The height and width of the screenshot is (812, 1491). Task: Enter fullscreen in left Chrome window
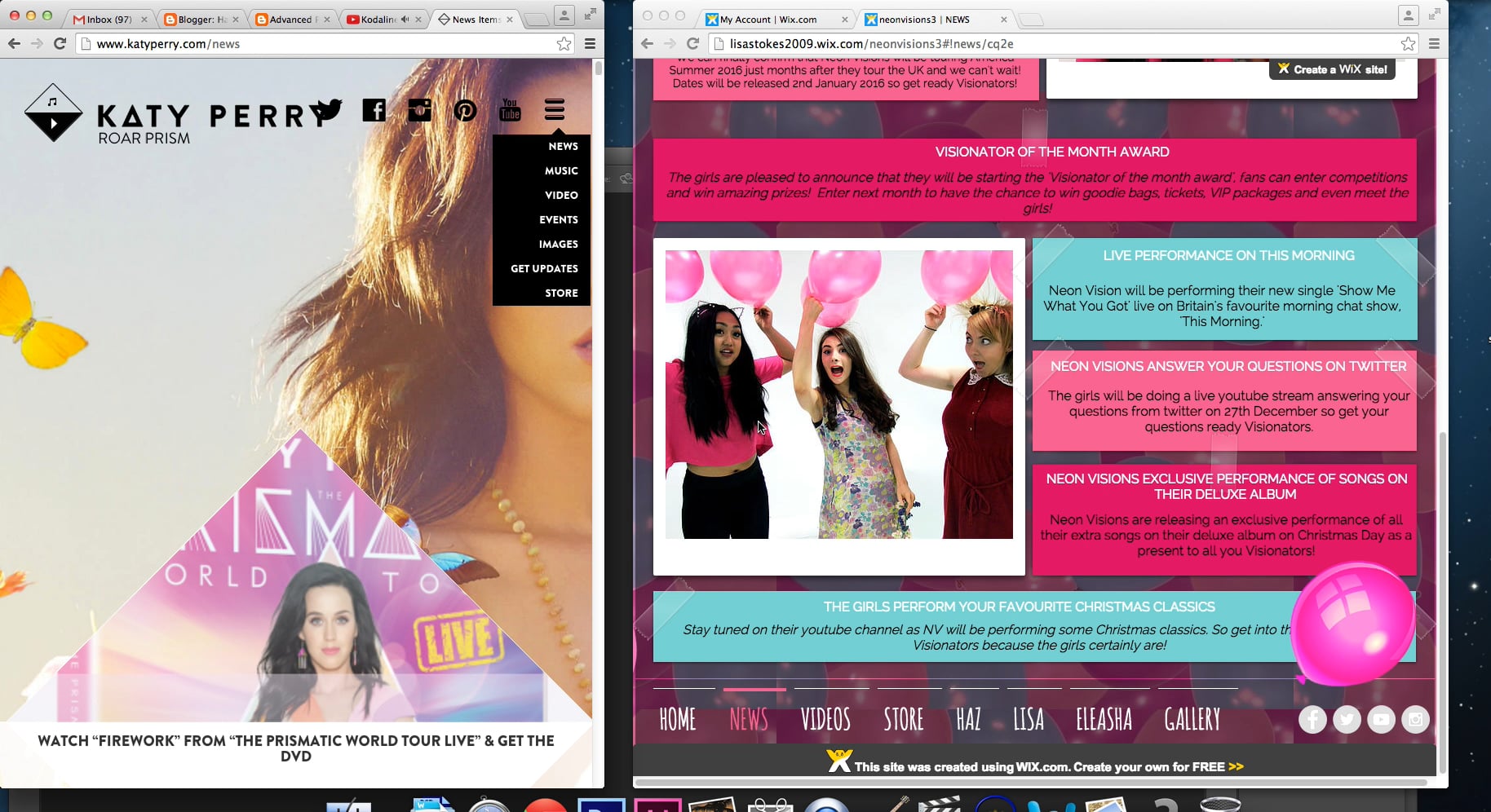click(591, 15)
